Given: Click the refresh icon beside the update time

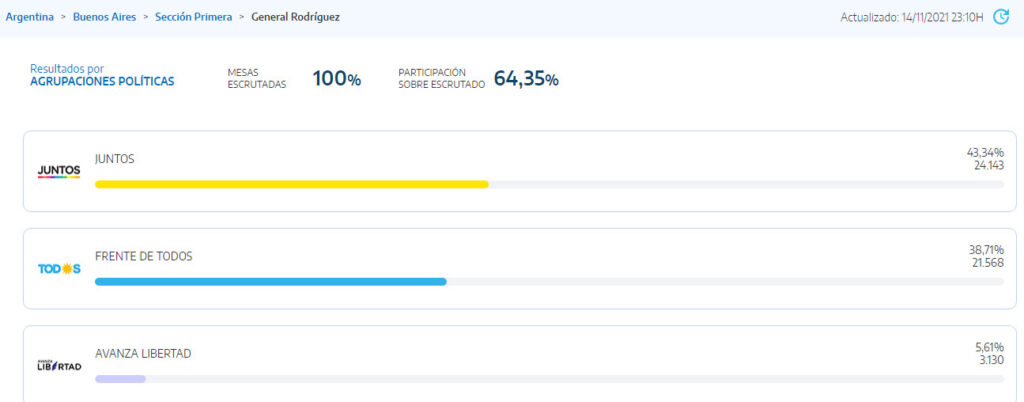Looking at the screenshot, I should coord(1000,17).
